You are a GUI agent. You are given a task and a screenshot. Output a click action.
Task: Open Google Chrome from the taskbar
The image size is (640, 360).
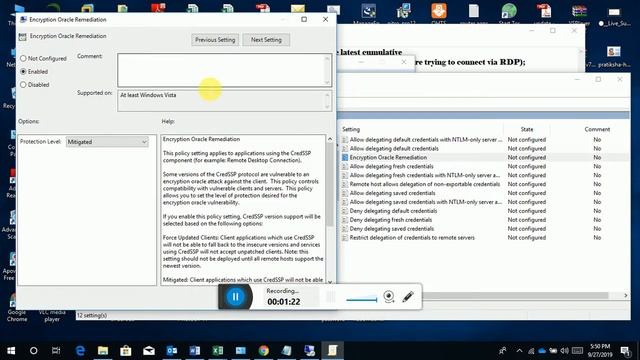tap(264, 351)
